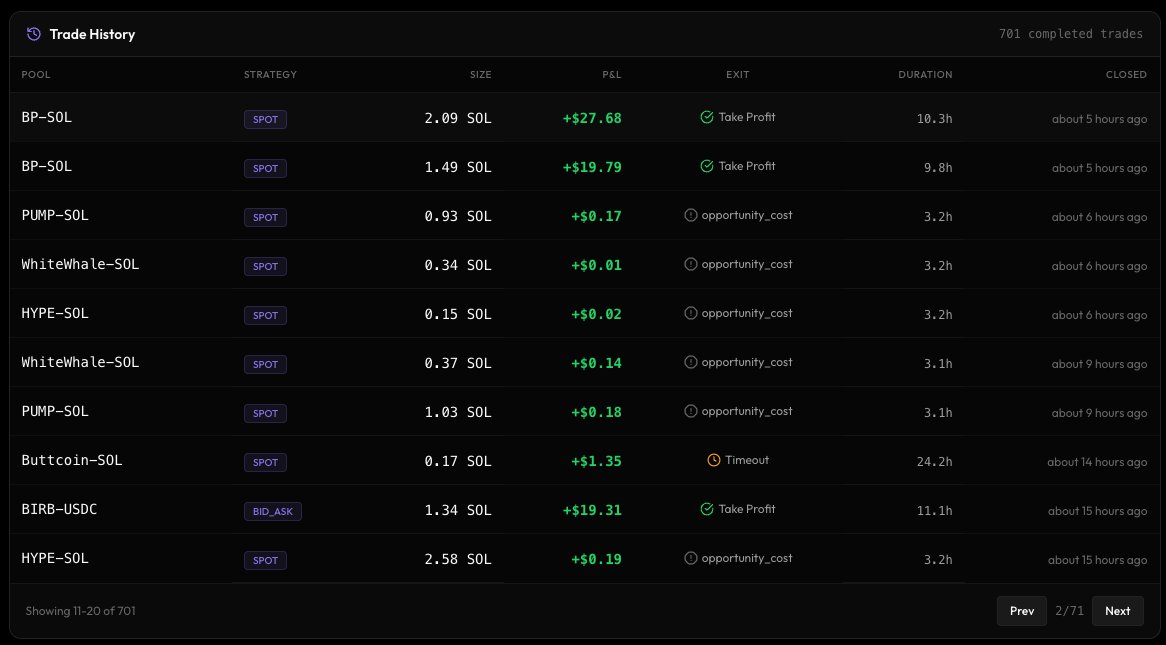Click the CLOSED column header
This screenshot has width=1166, height=645.
click(1126, 74)
